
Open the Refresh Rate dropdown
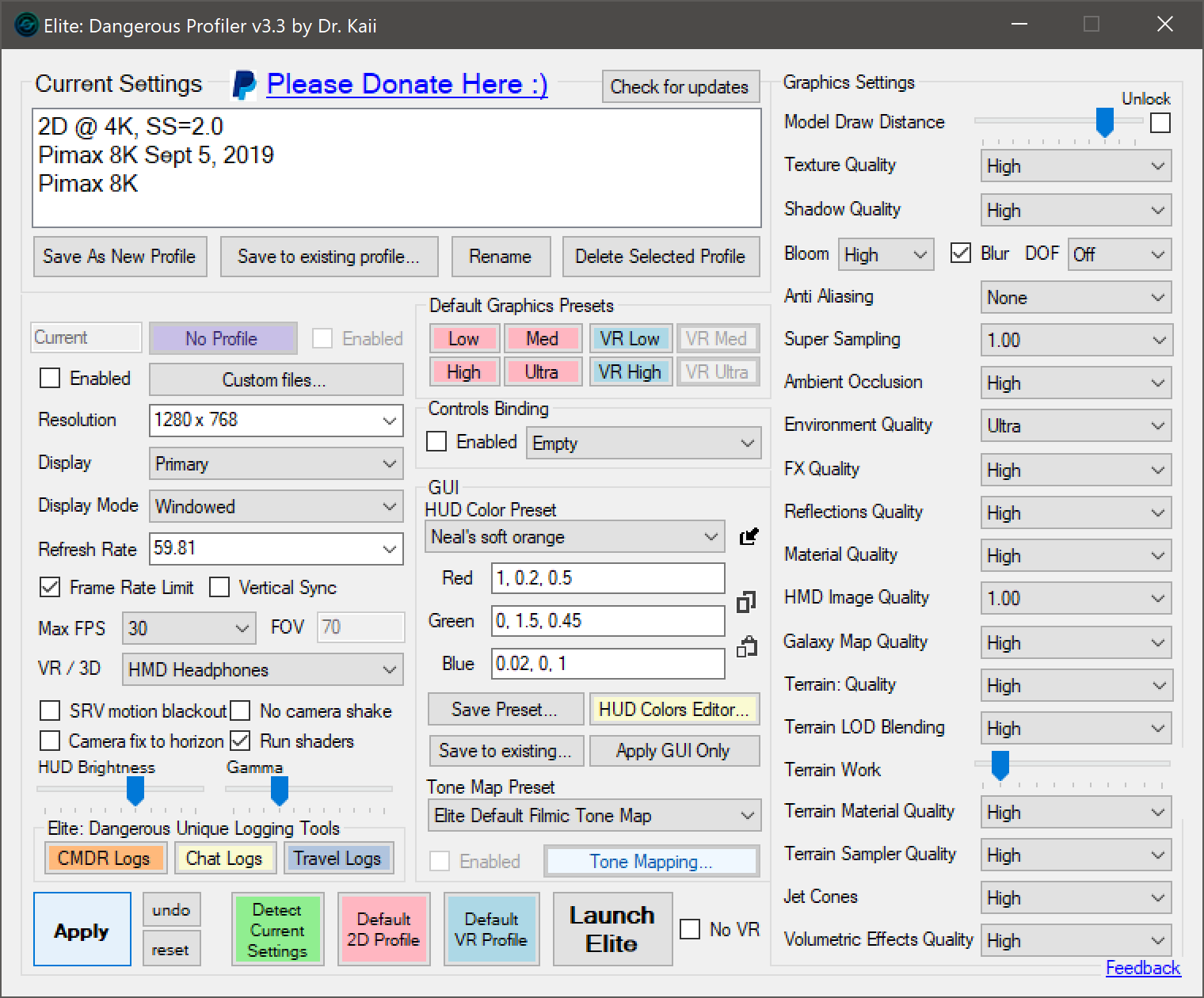pyautogui.click(x=276, y=549)
